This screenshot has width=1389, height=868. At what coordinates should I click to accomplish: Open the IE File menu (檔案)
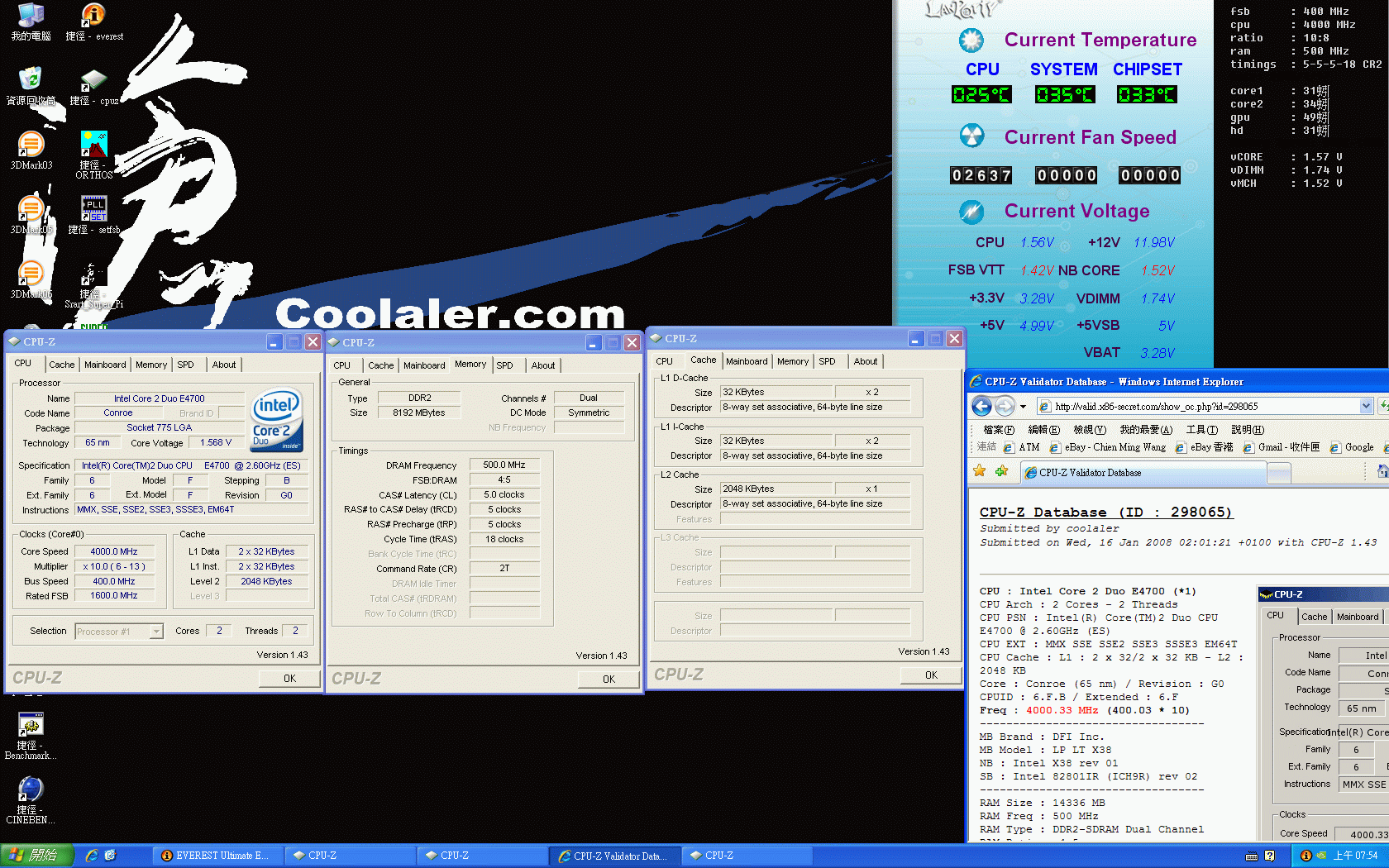999,430
